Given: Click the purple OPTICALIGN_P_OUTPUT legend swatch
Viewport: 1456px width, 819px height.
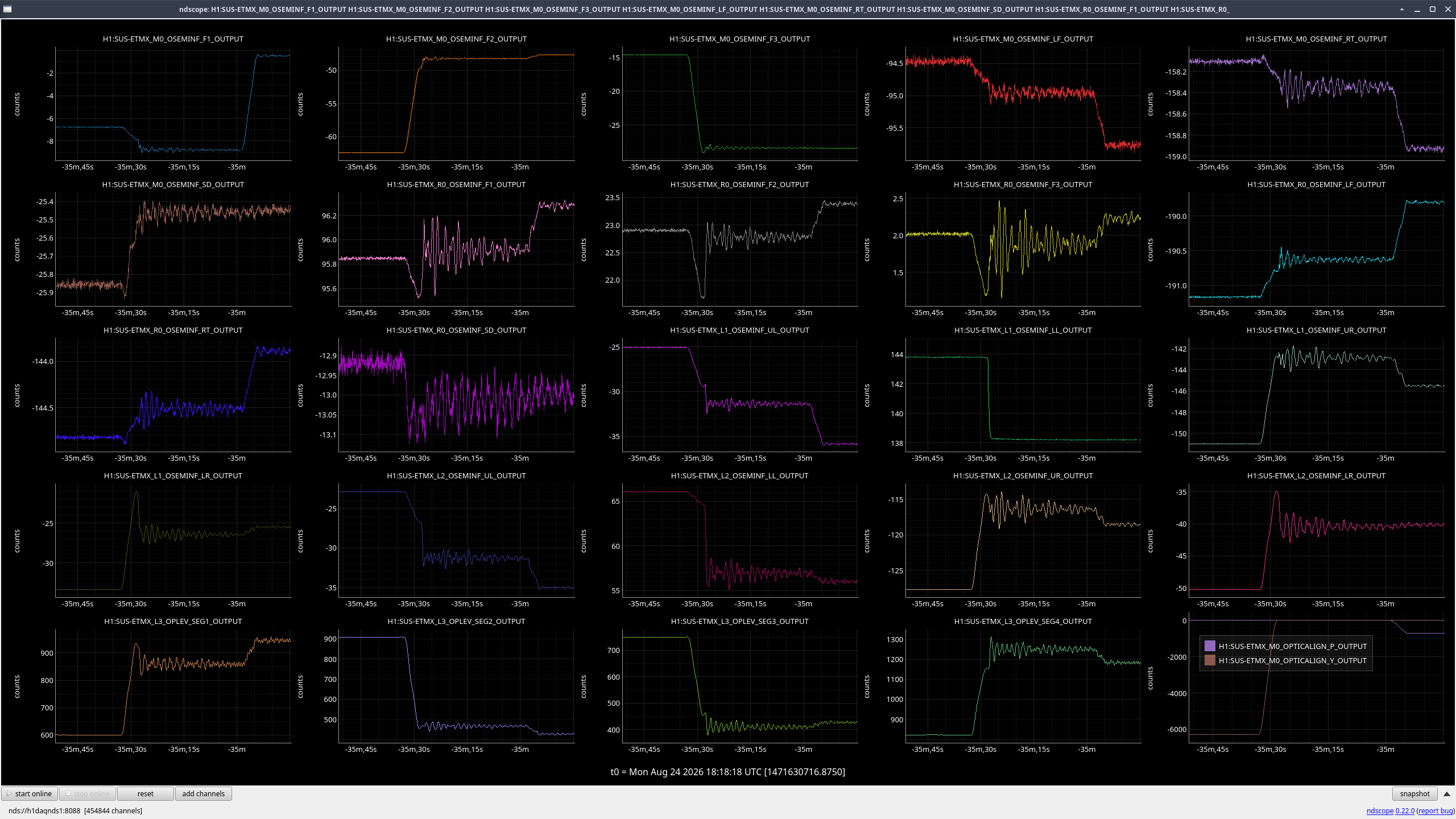Looking at the screenshot, I should [1210, 646].
